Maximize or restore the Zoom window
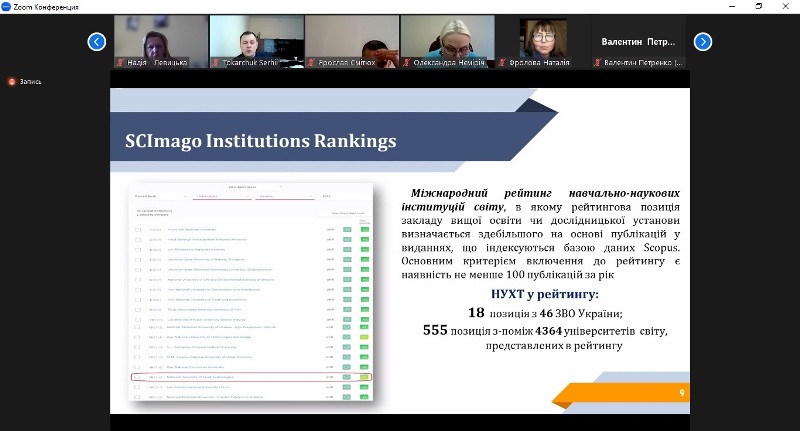The width and height of the screenshot is (800, 431). (759, 7)
